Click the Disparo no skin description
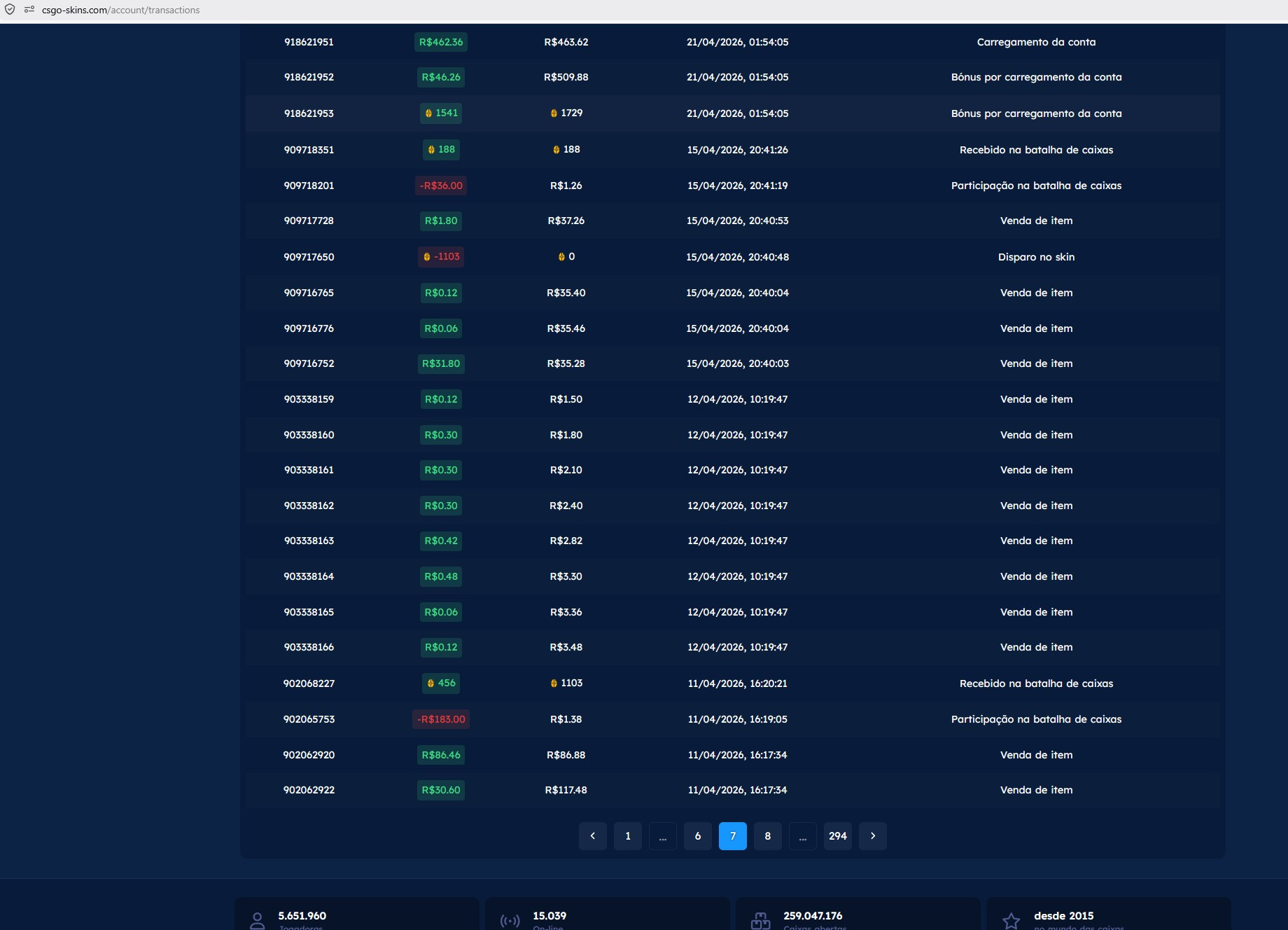Image resolution: width=1288 pixels, height=930 pixels. pyautogui.click(x=1036, y=257)
